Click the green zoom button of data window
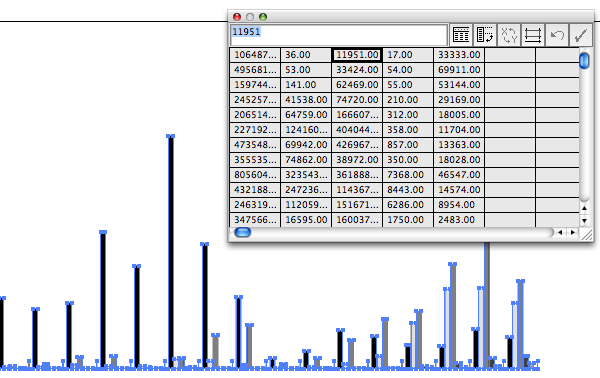 point(263,17)
